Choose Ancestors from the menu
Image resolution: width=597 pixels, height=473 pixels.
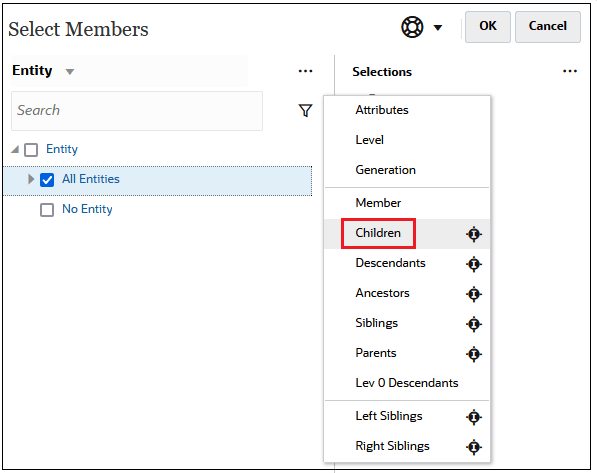pyautogui.click(x=382, y=293)
